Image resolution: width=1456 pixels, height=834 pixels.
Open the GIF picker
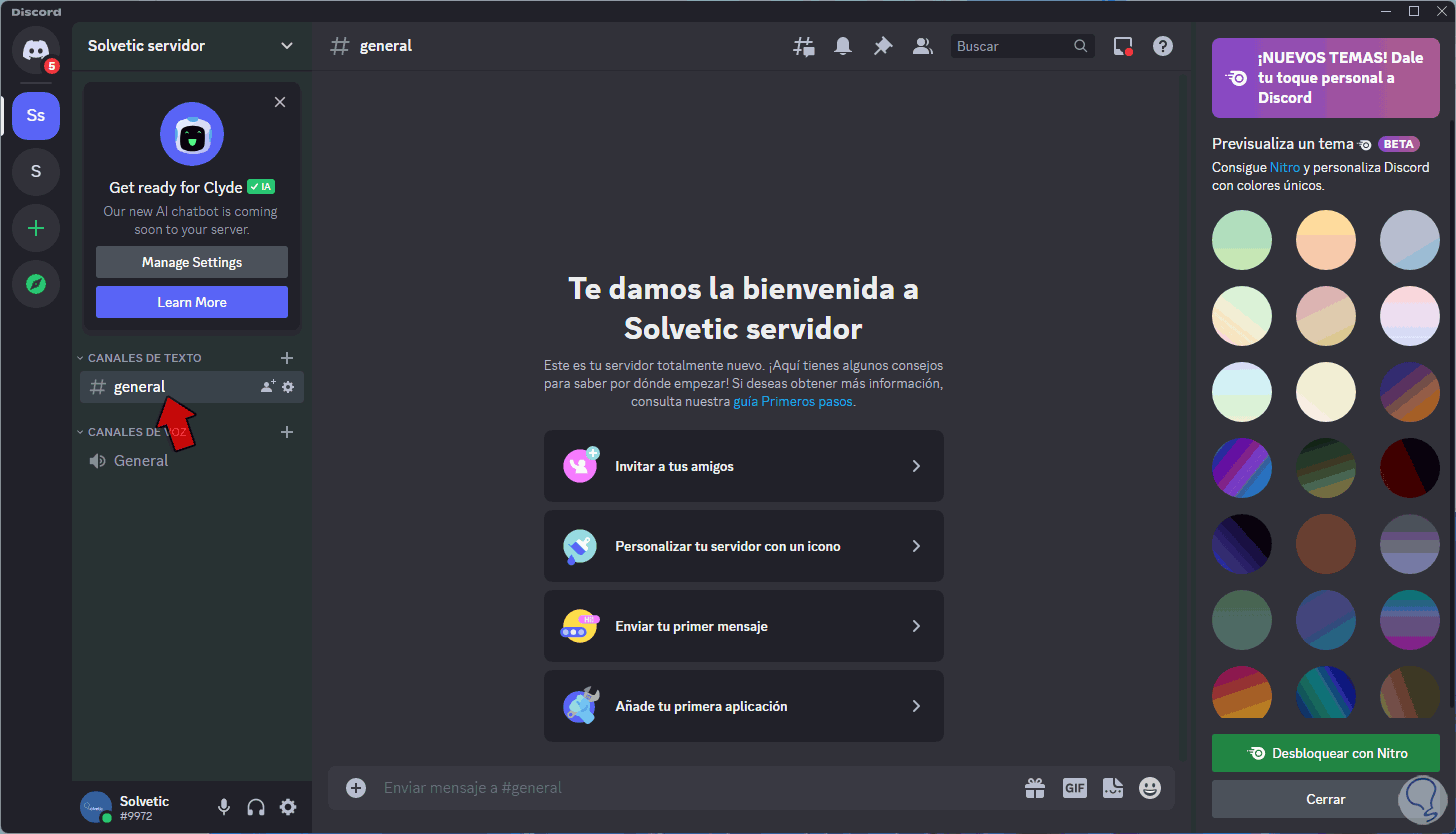[x=1075, y=788]
